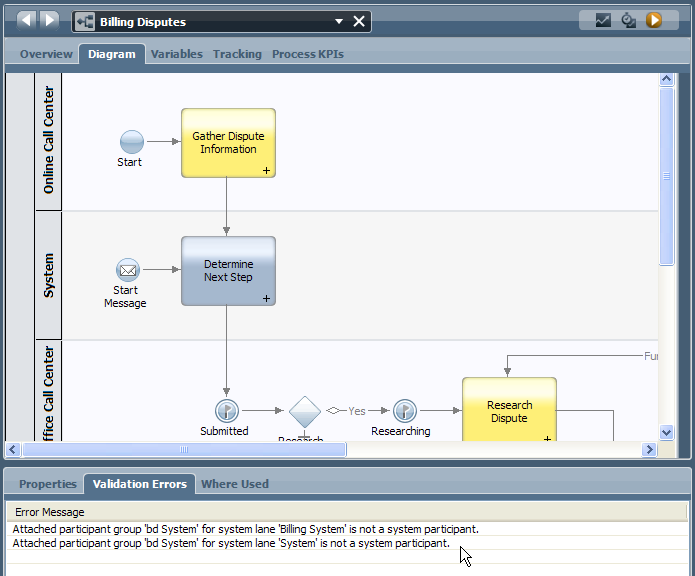Click the Start Message label text
The height and width of the screenshot is (576, 695).
pos(125,297)
